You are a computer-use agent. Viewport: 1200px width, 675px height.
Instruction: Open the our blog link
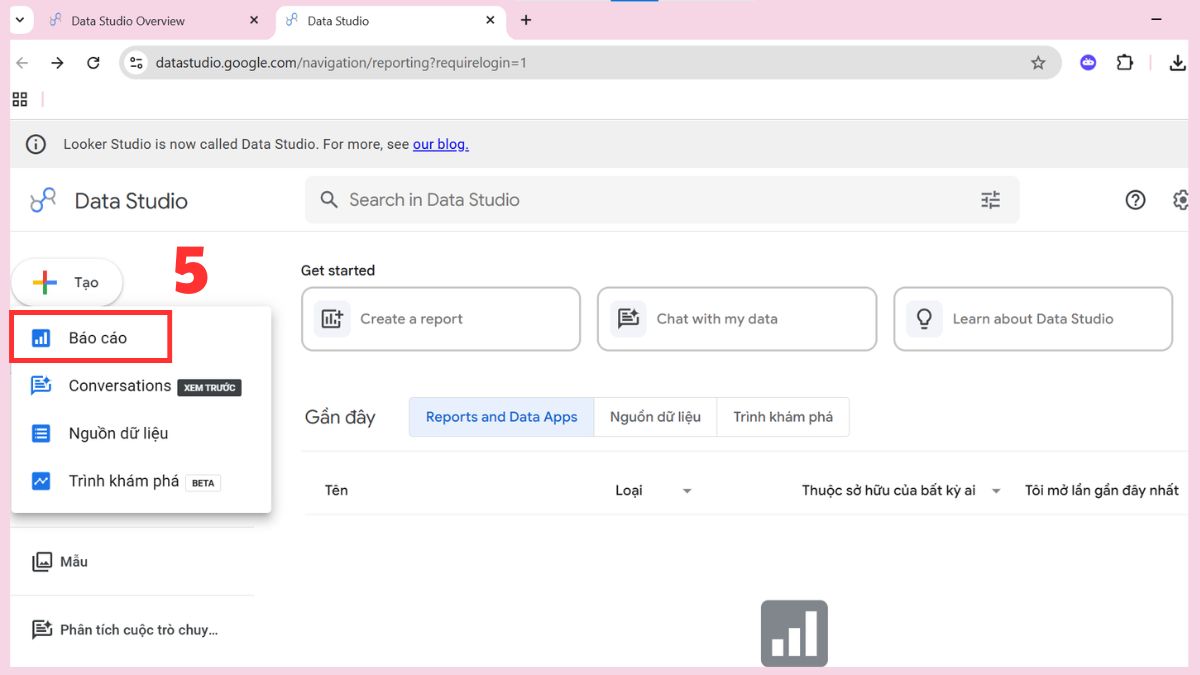[x=441, y=144]
